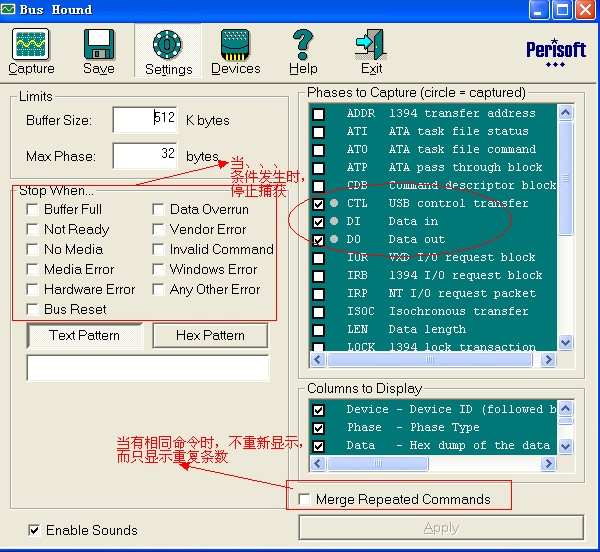The width and height of the screenshot is (600, 552).
Task: Click the Hex Pattern button
Action: [x=210, y=335]
